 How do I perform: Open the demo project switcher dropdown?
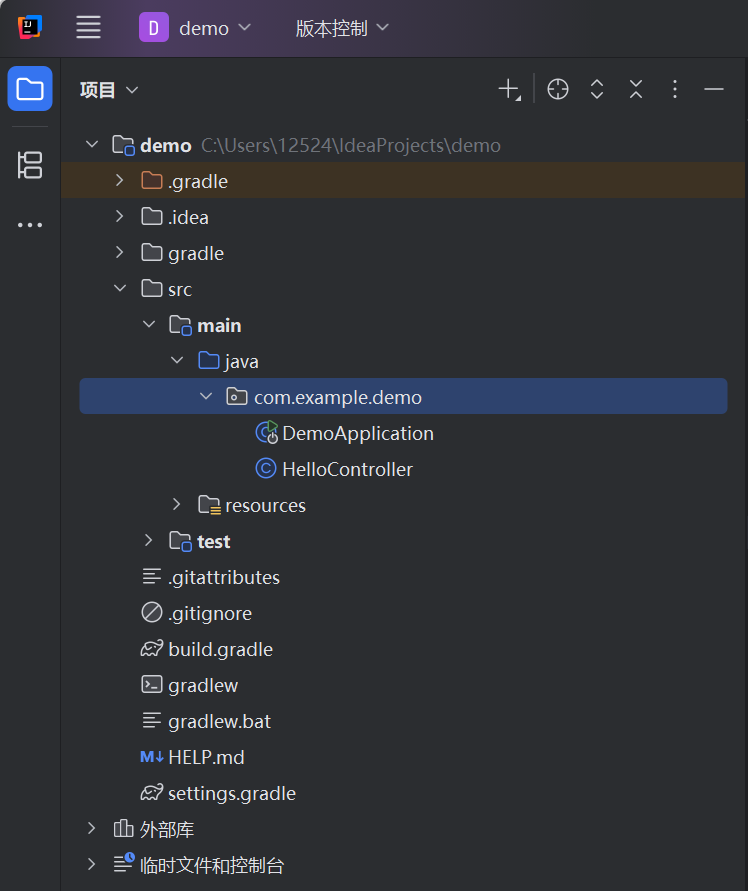coord(197,27)
